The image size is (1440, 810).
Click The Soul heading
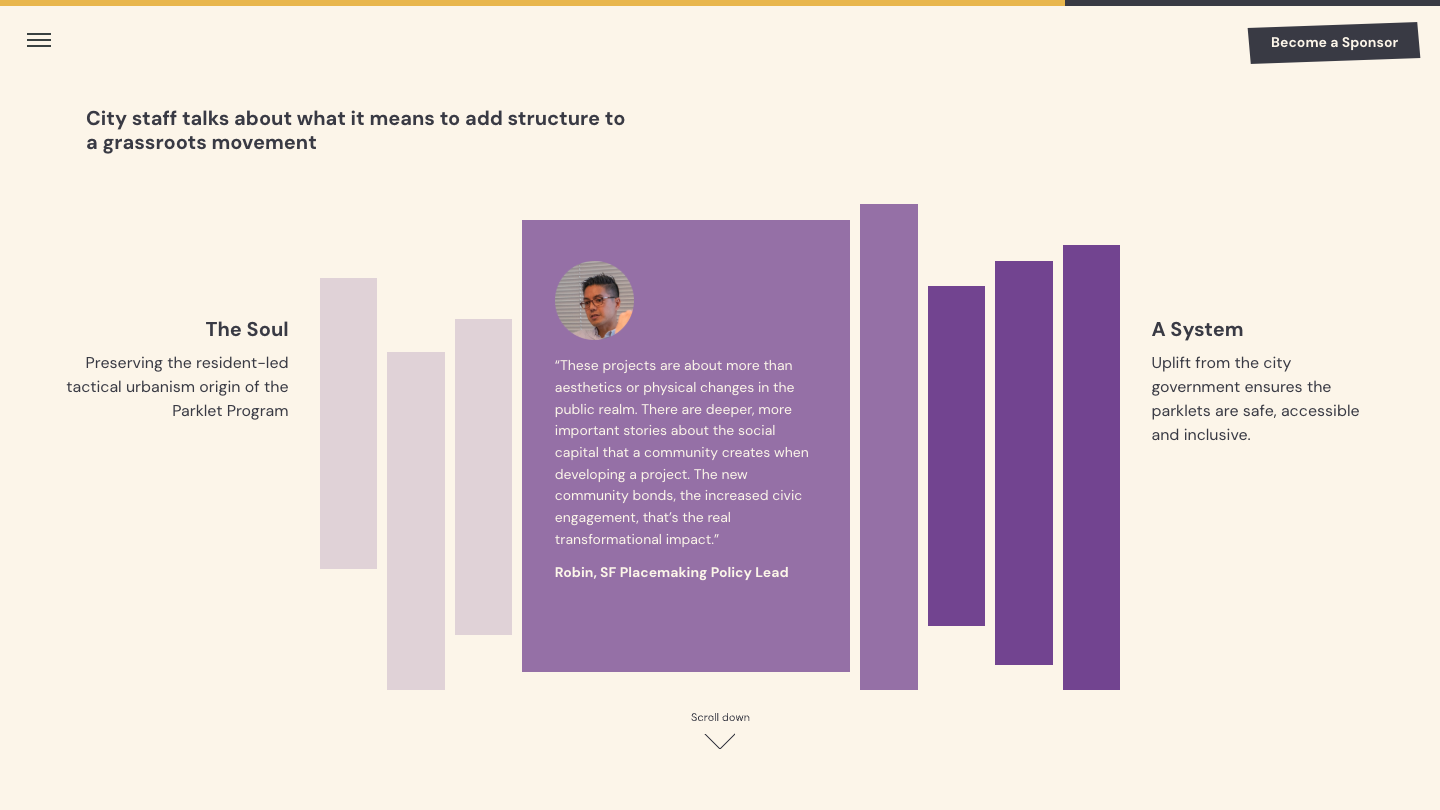247,329
